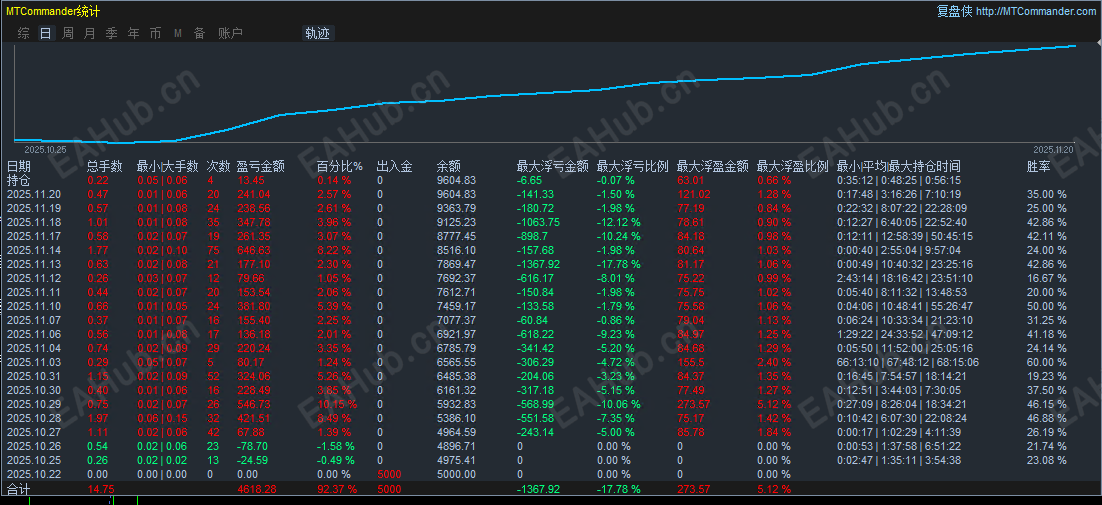Select the 2025.11.17 date row
The height and width of the screenshot is (505, 1102).
pos(34,236)
